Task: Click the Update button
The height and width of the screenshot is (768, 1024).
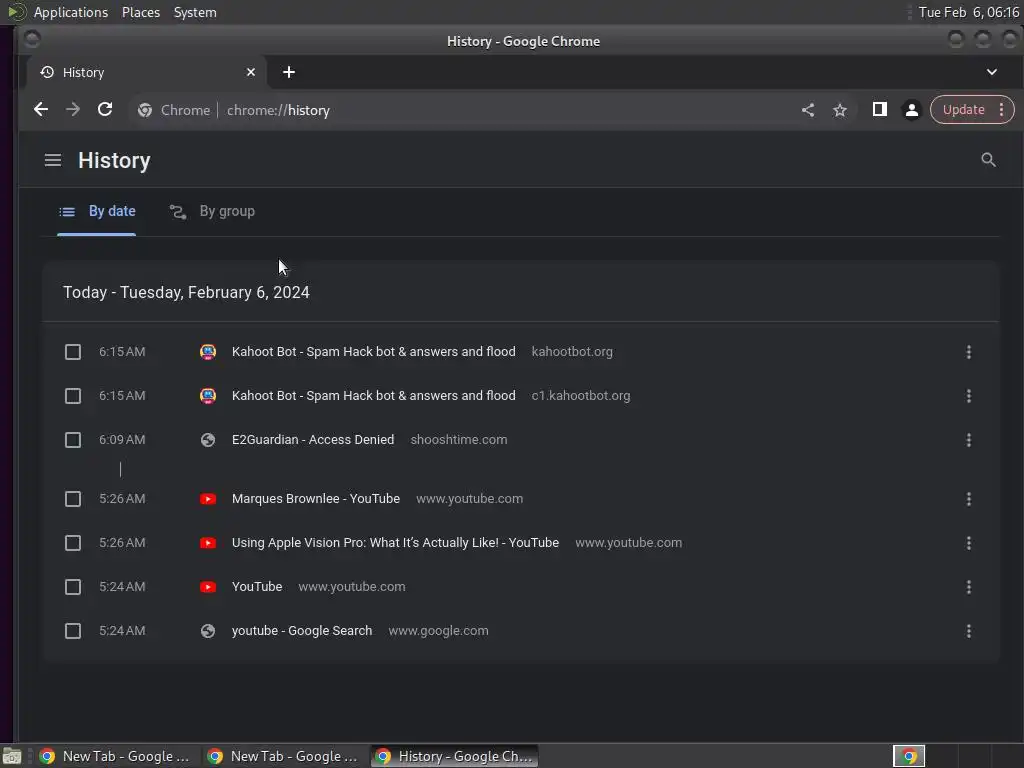Action: [963, 110]
